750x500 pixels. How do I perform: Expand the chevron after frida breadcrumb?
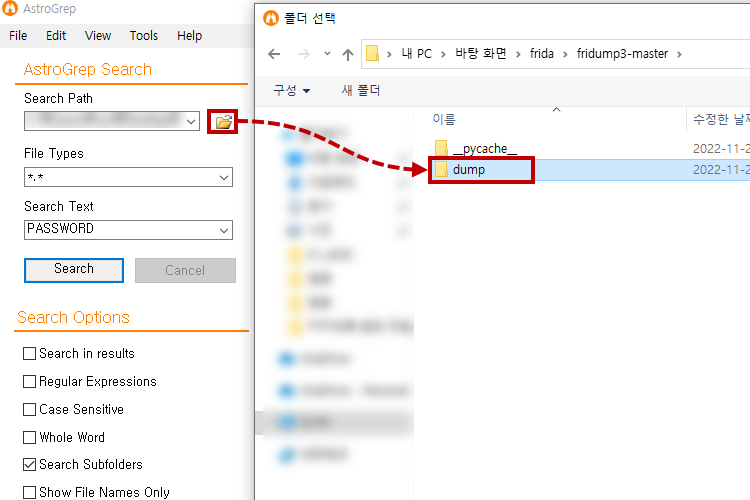coord(565,54)
